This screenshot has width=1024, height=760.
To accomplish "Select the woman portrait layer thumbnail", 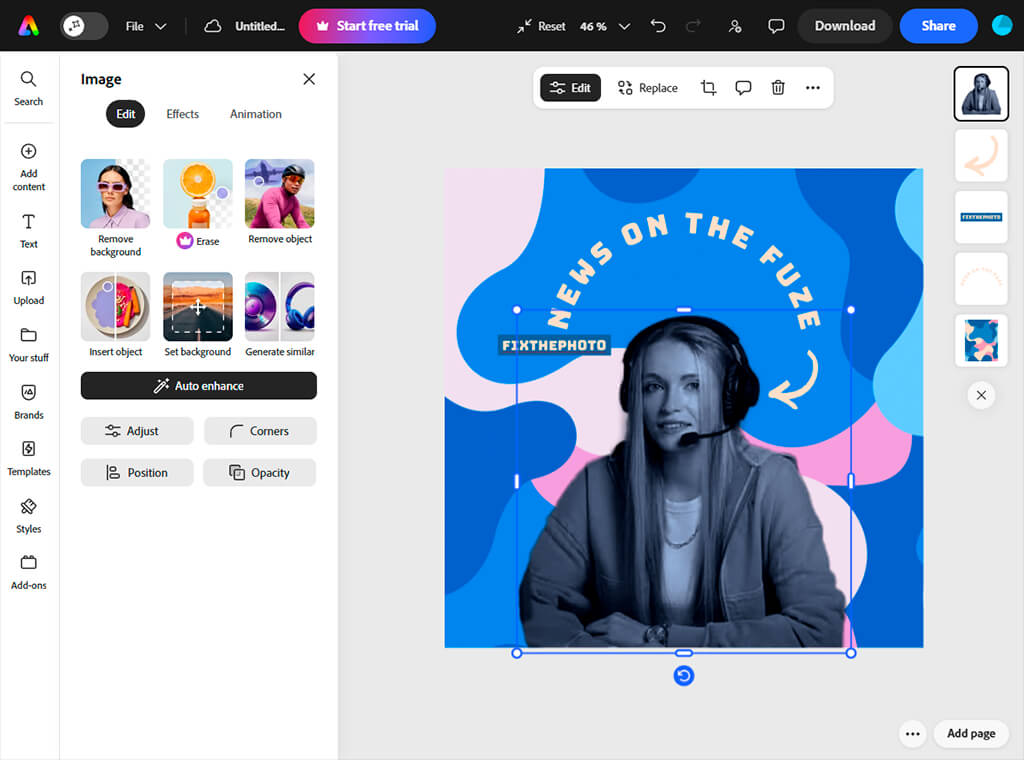I will (981, 94).
